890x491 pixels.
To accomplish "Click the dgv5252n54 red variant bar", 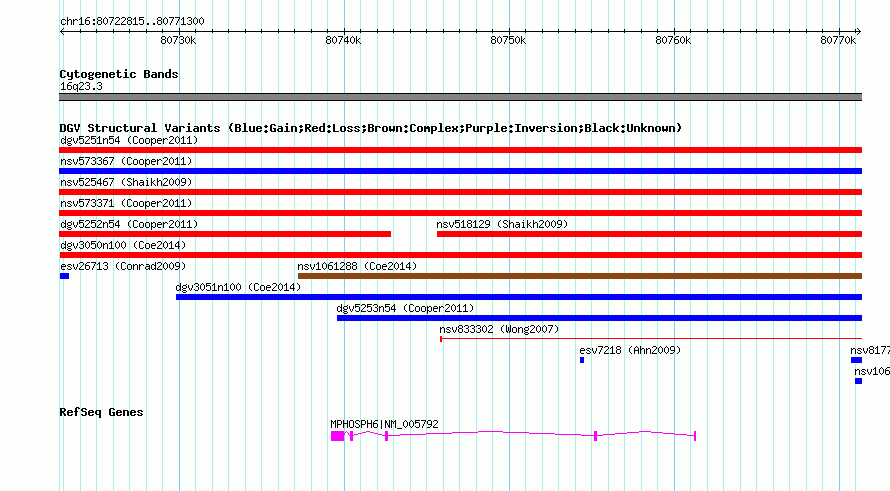I will [225, 234].
